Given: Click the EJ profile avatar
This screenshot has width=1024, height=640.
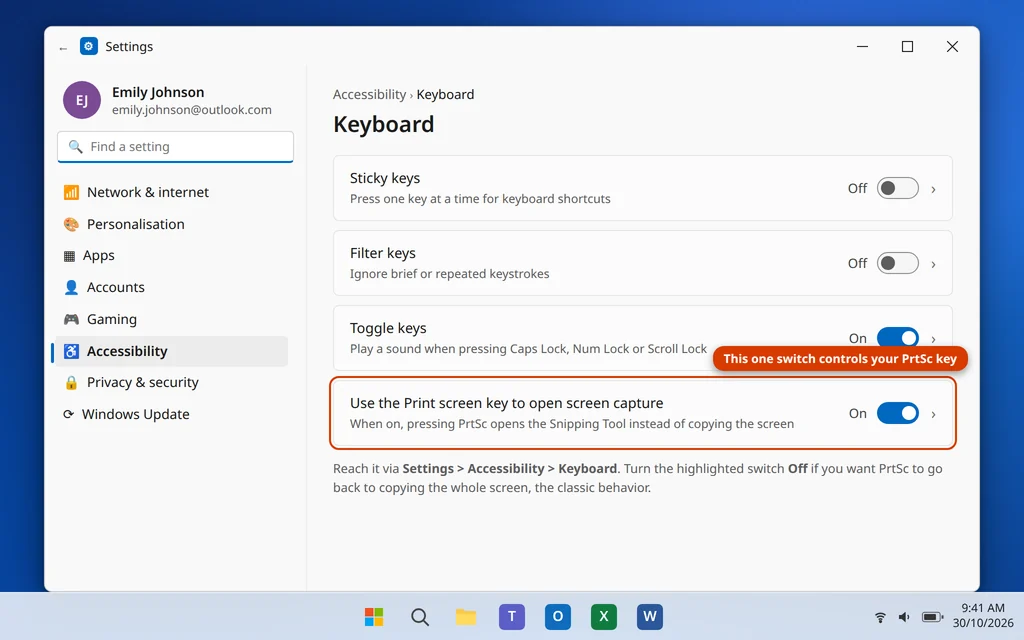Looking at the screenshot, I should point(82,100).
